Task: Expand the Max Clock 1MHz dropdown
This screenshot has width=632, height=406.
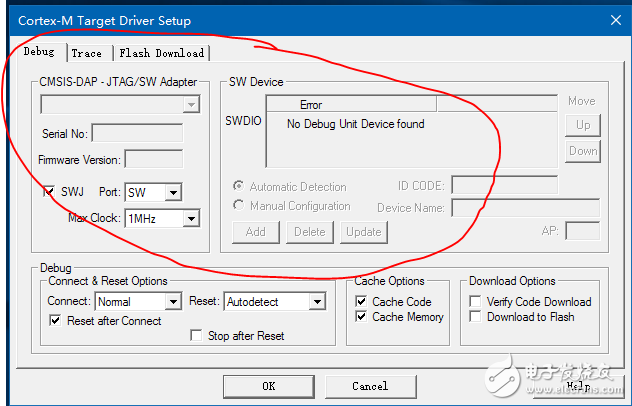Action: 162,219
